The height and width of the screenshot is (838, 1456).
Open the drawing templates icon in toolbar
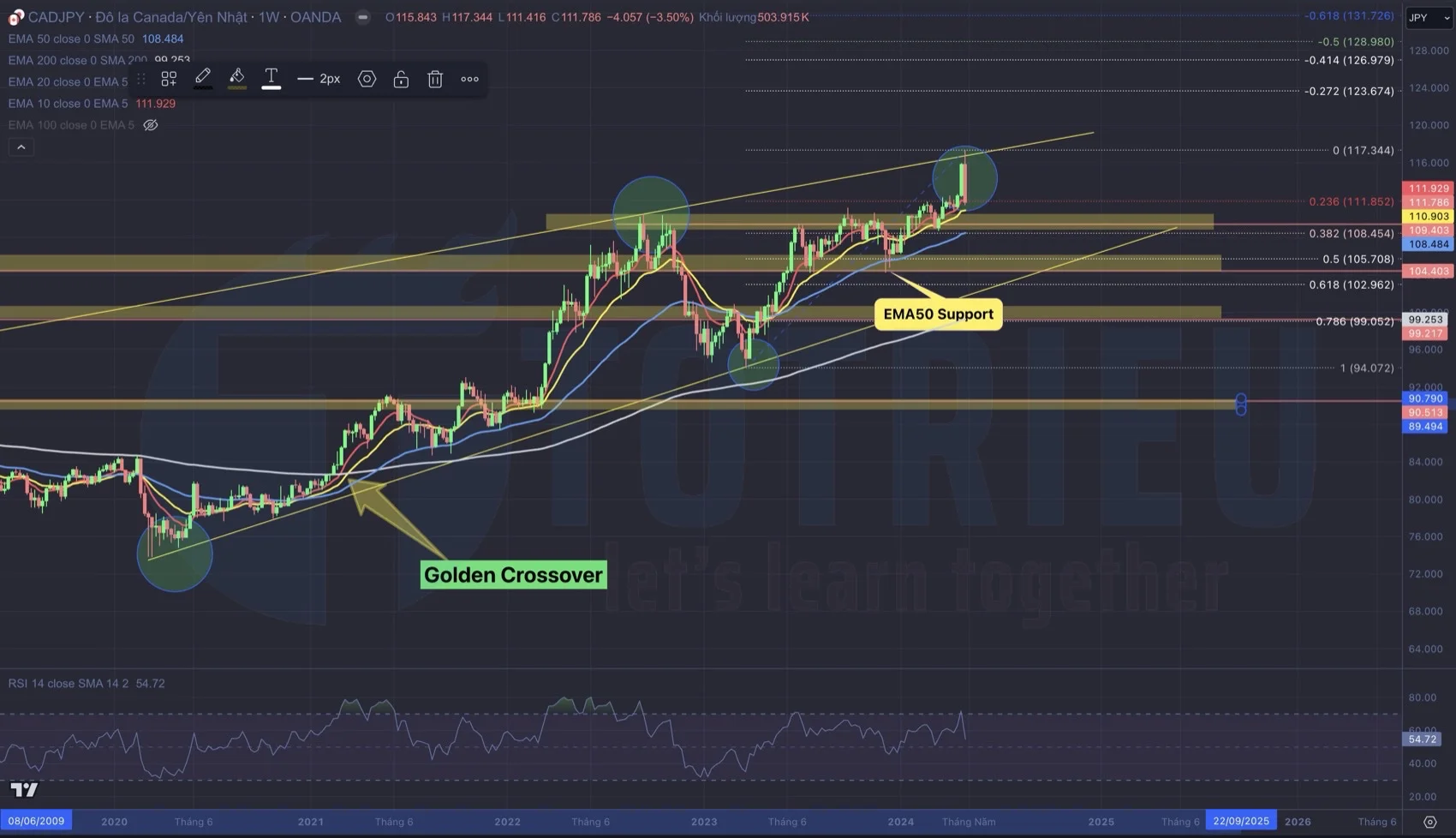tap(169, 79)
